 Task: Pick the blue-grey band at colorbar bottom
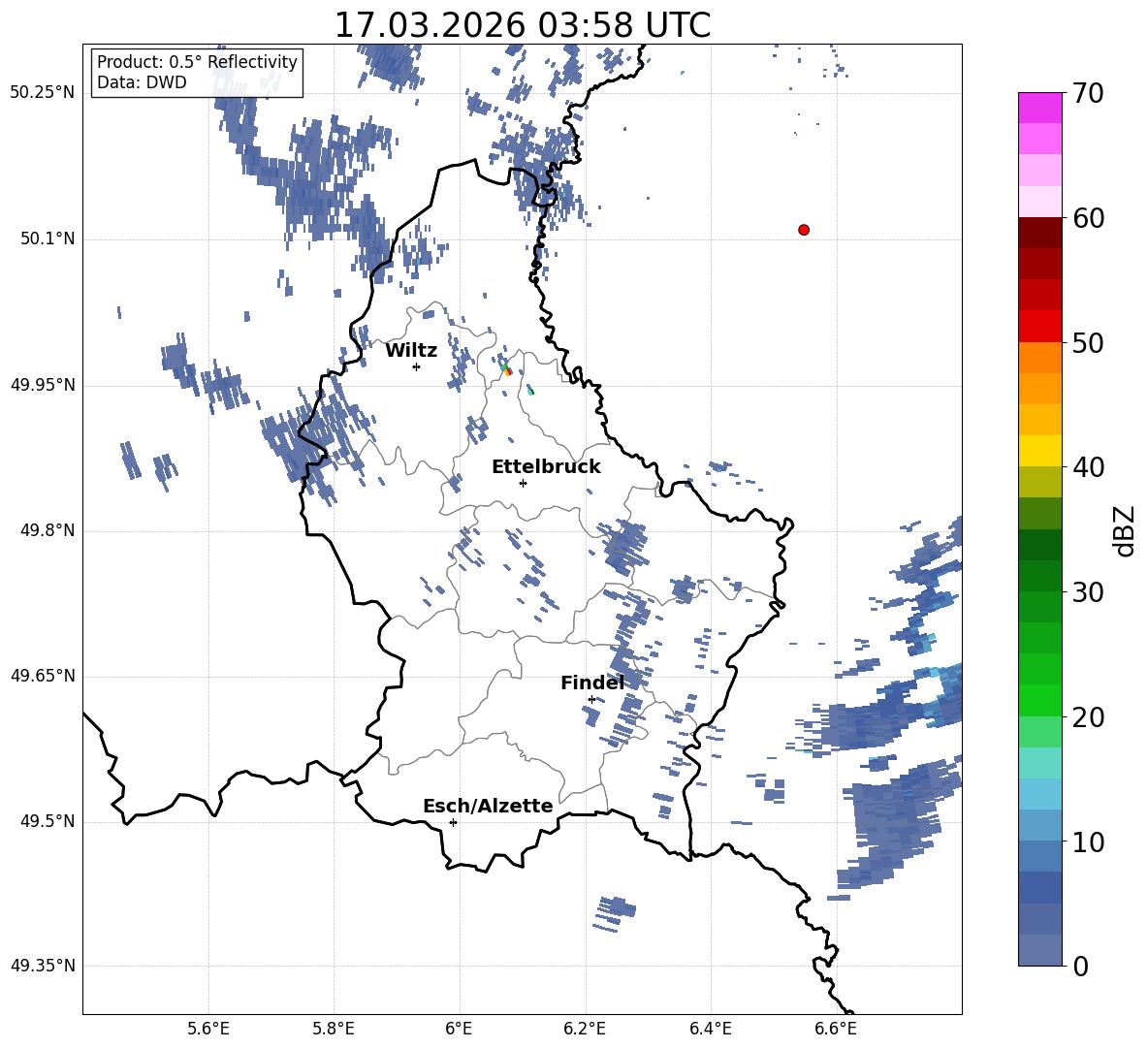click(1040, 950)
